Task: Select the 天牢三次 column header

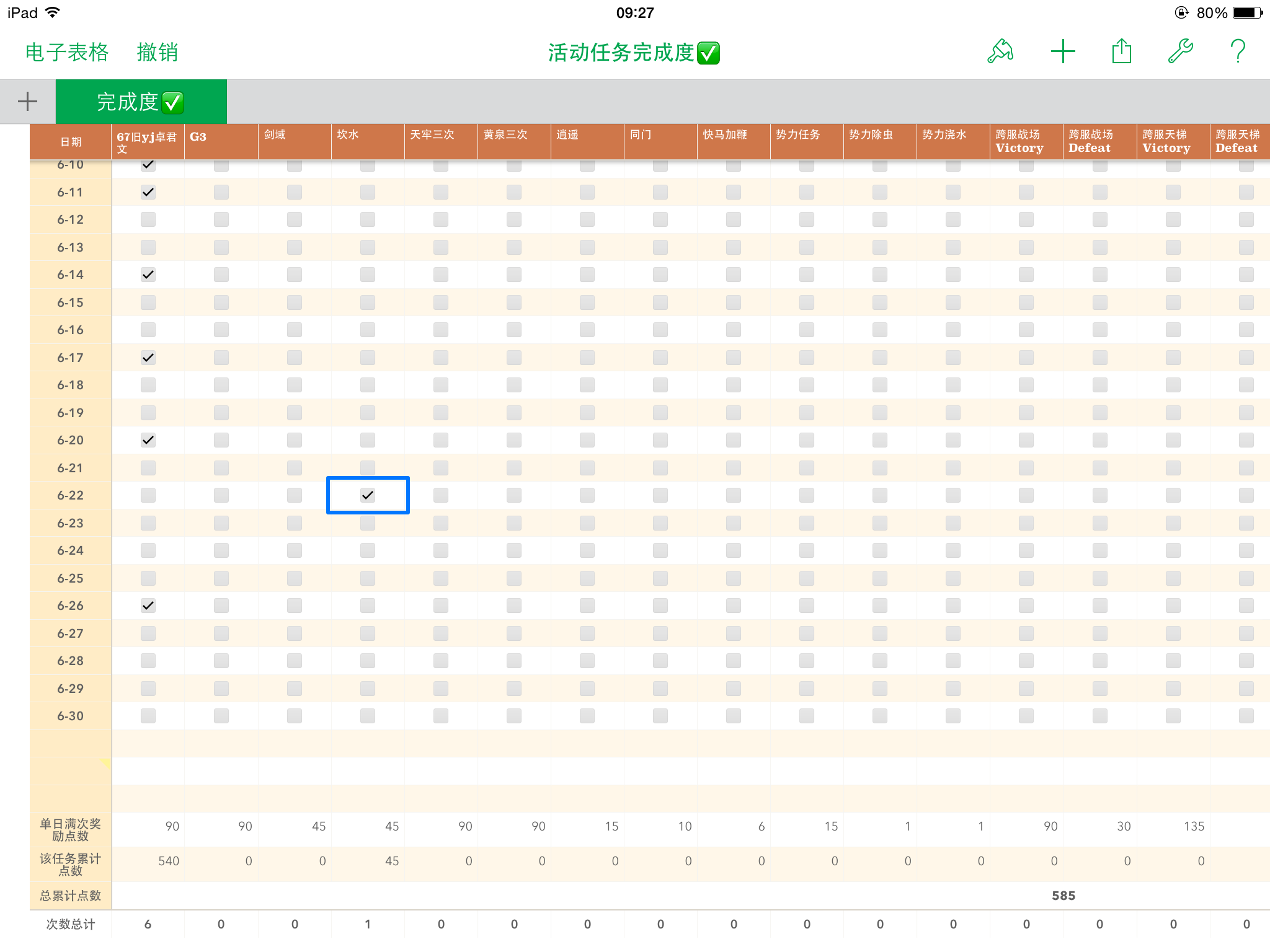Action: [x=441, y=142]
